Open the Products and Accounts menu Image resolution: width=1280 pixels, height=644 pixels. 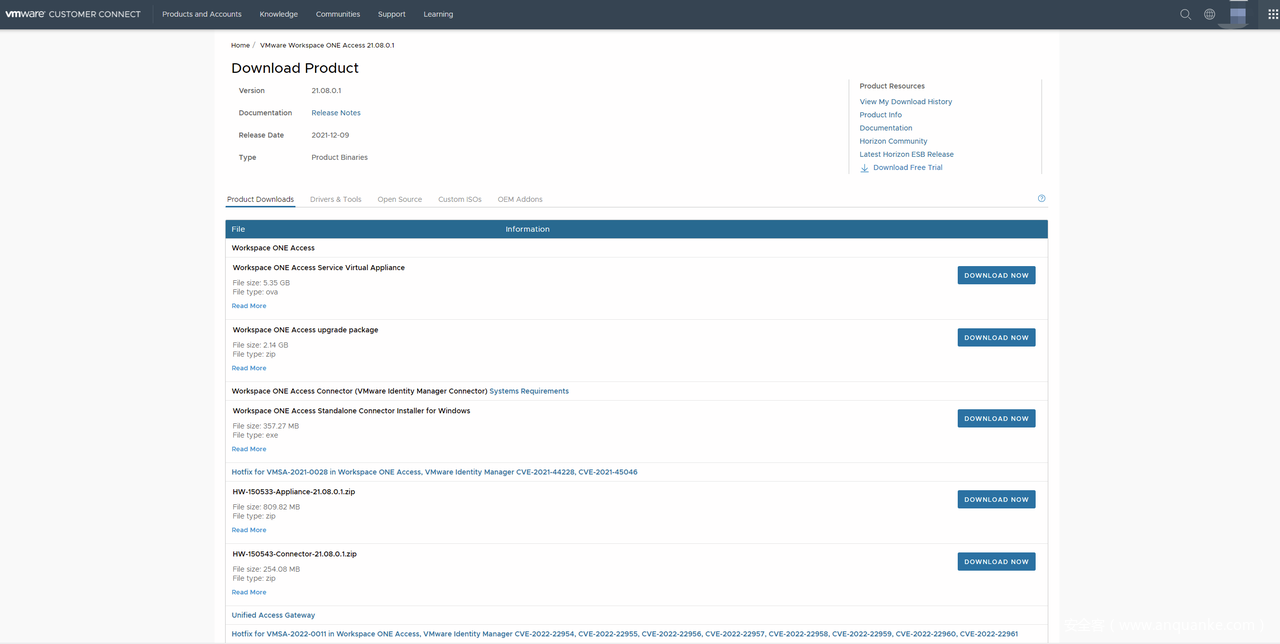[x=202, y=14]
